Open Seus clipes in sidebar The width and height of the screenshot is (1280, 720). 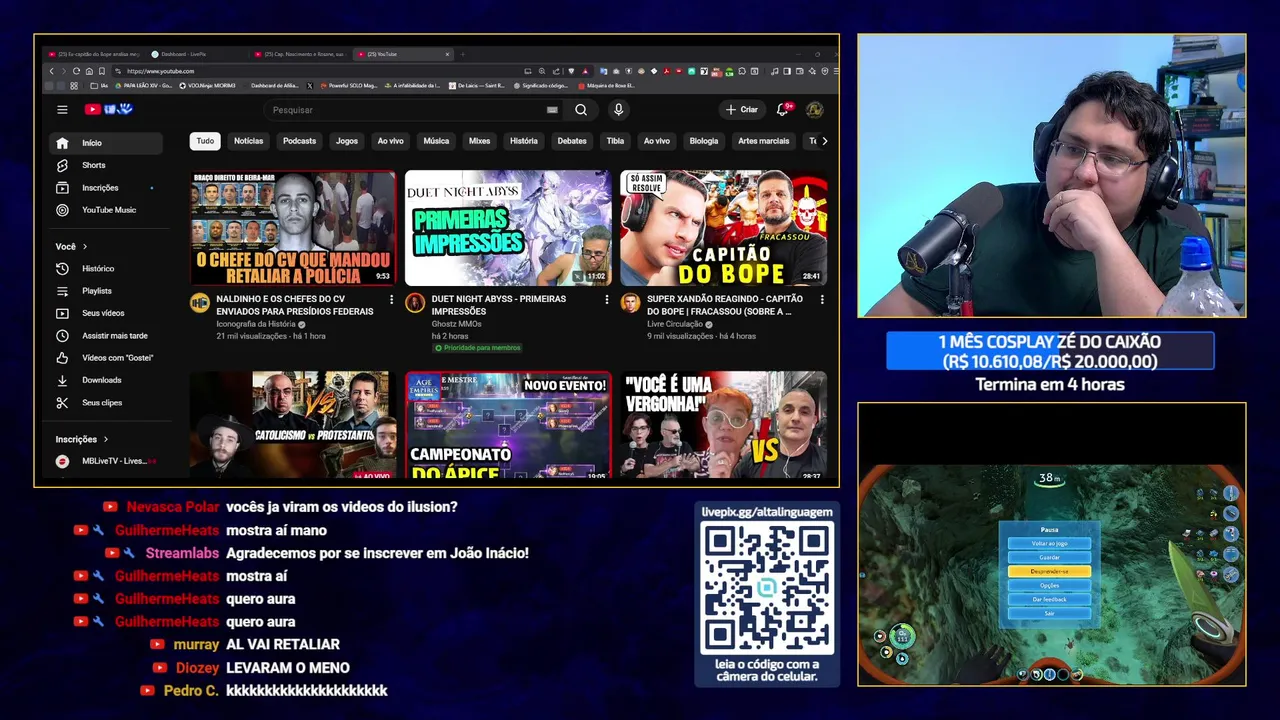[x=106, y=403]
